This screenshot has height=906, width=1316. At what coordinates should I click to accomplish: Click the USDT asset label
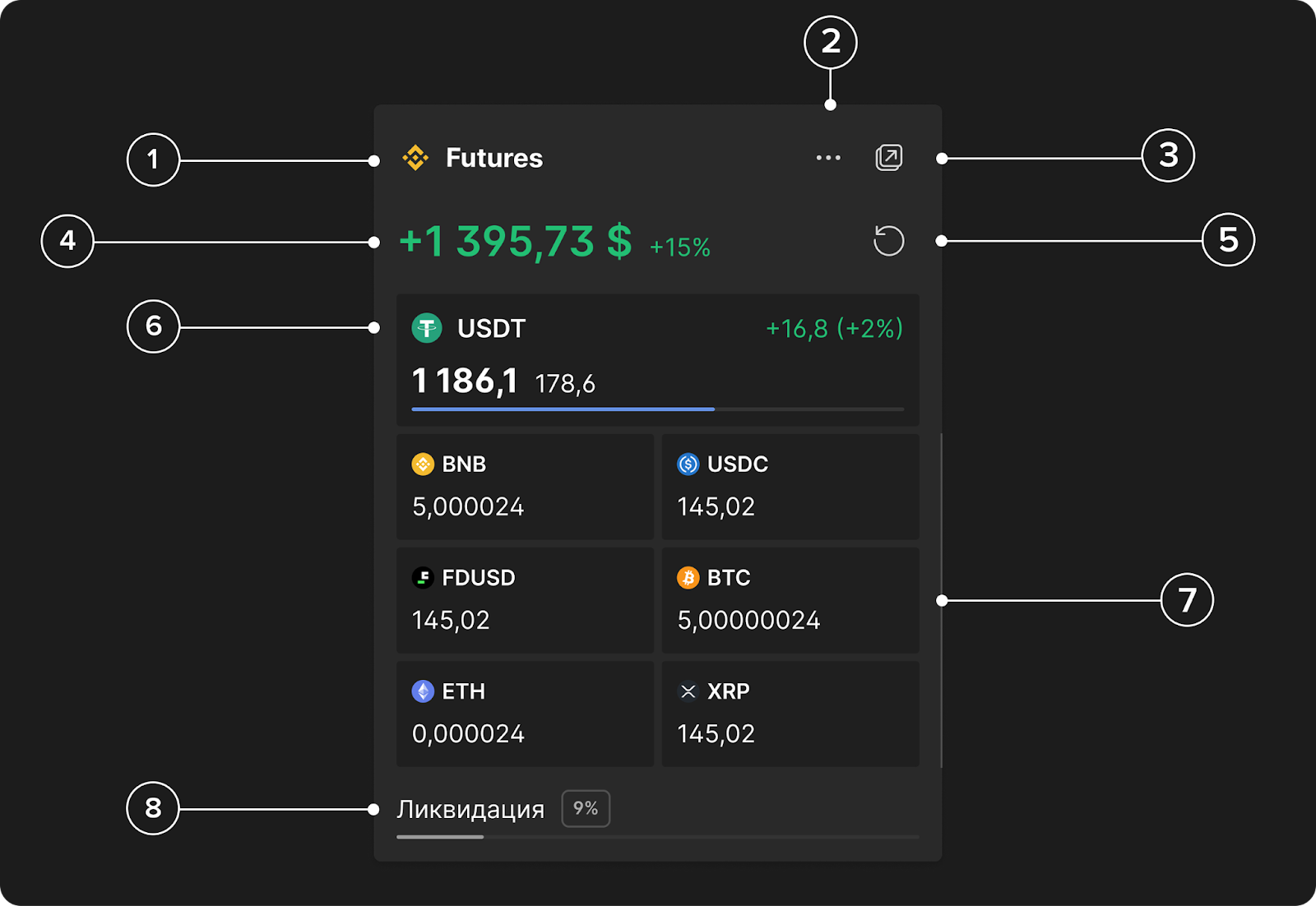point(491,328)
